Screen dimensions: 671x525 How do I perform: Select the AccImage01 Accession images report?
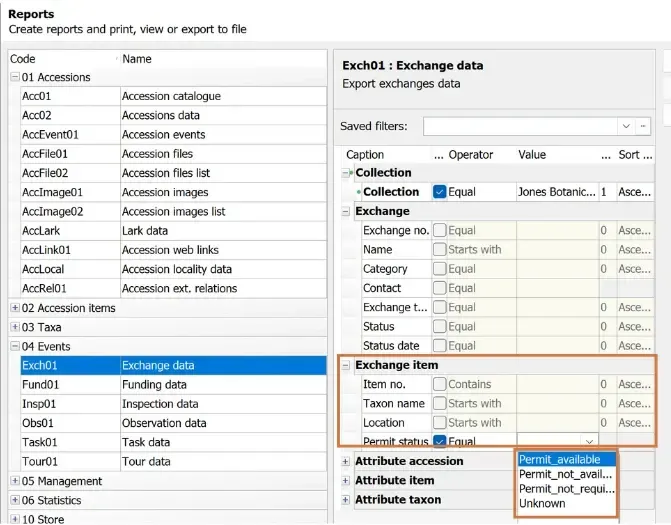173,192
